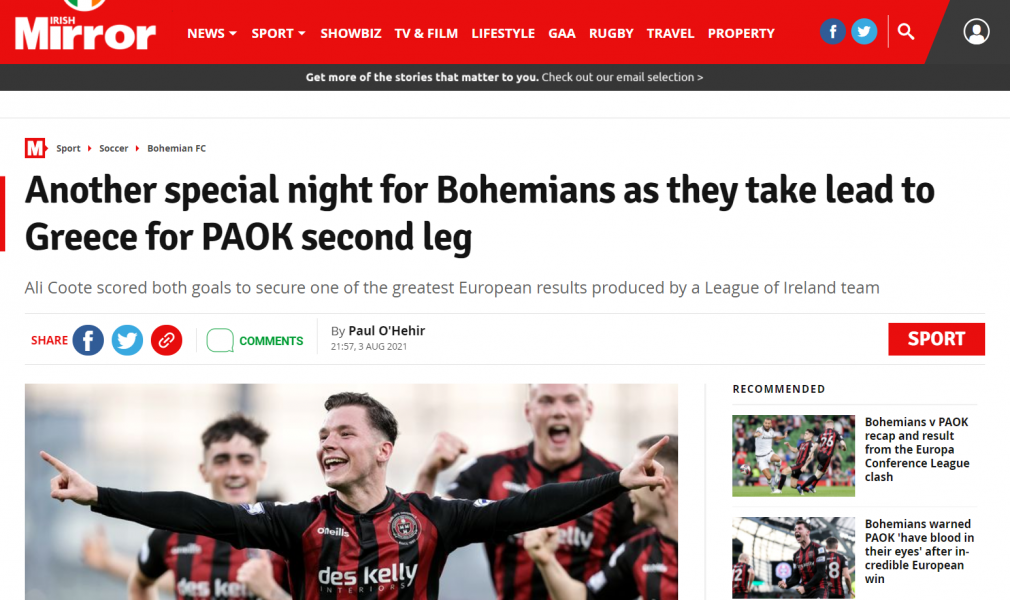
Task: Share article on Twitter
Action: (x=128, y=340)
